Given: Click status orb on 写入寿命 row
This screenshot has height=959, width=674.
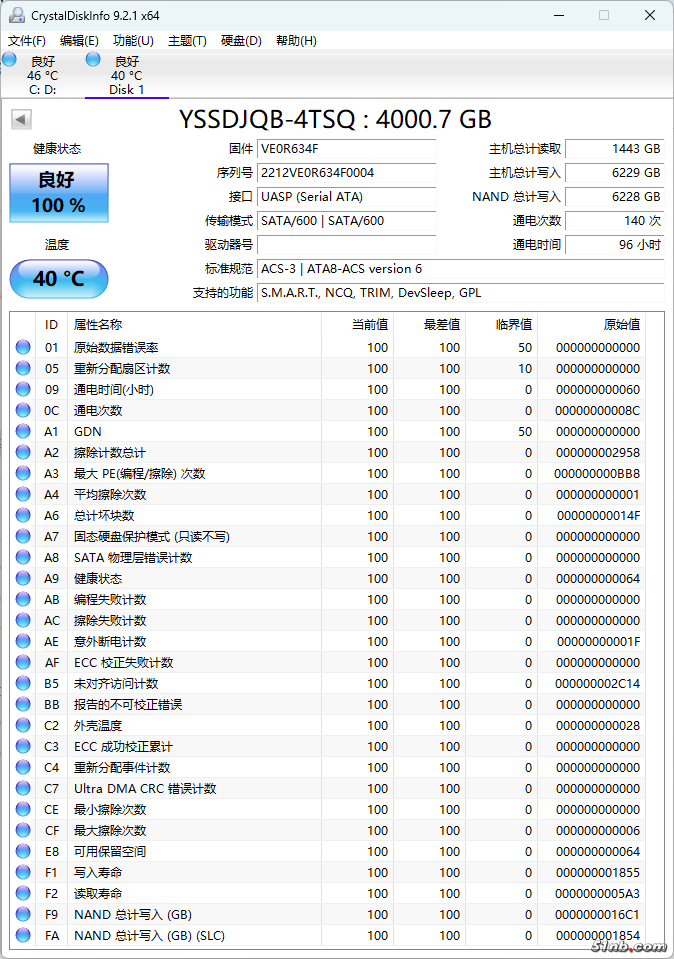Looking at the screenshot, I should coord(23,872).
